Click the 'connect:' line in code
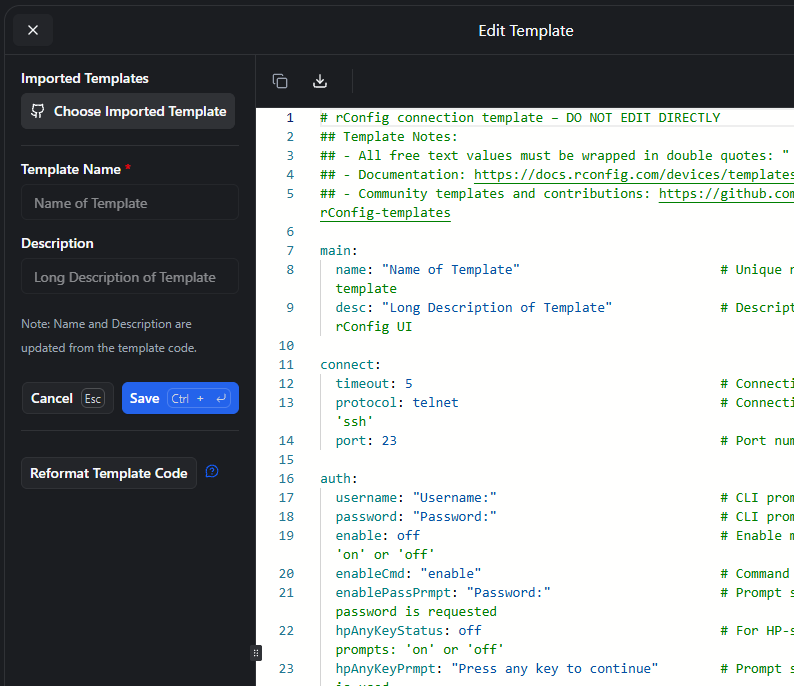The height and width of the screenshot is (686, 794). tap(350, 365)
